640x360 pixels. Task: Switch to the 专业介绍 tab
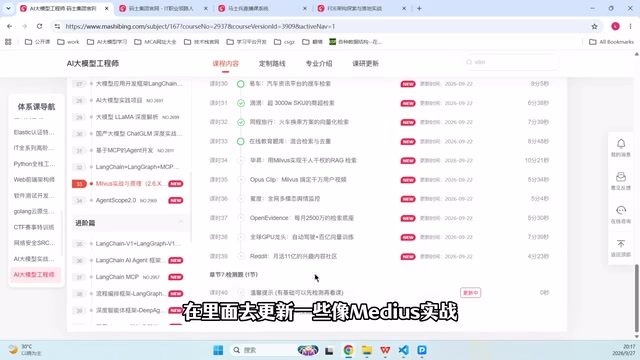319,64
